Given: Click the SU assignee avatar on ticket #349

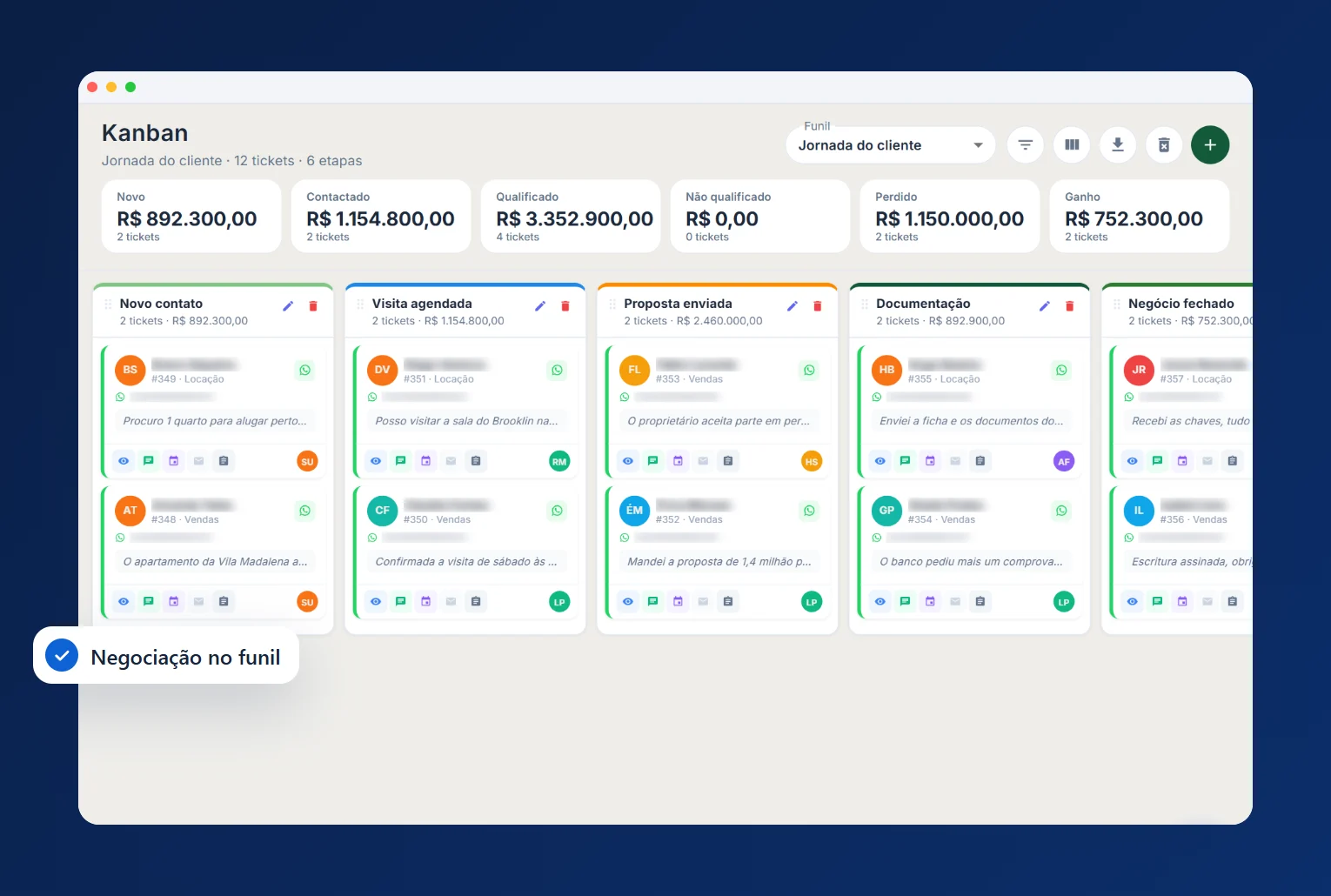Looking at the screenshot, I should [307, 462].
